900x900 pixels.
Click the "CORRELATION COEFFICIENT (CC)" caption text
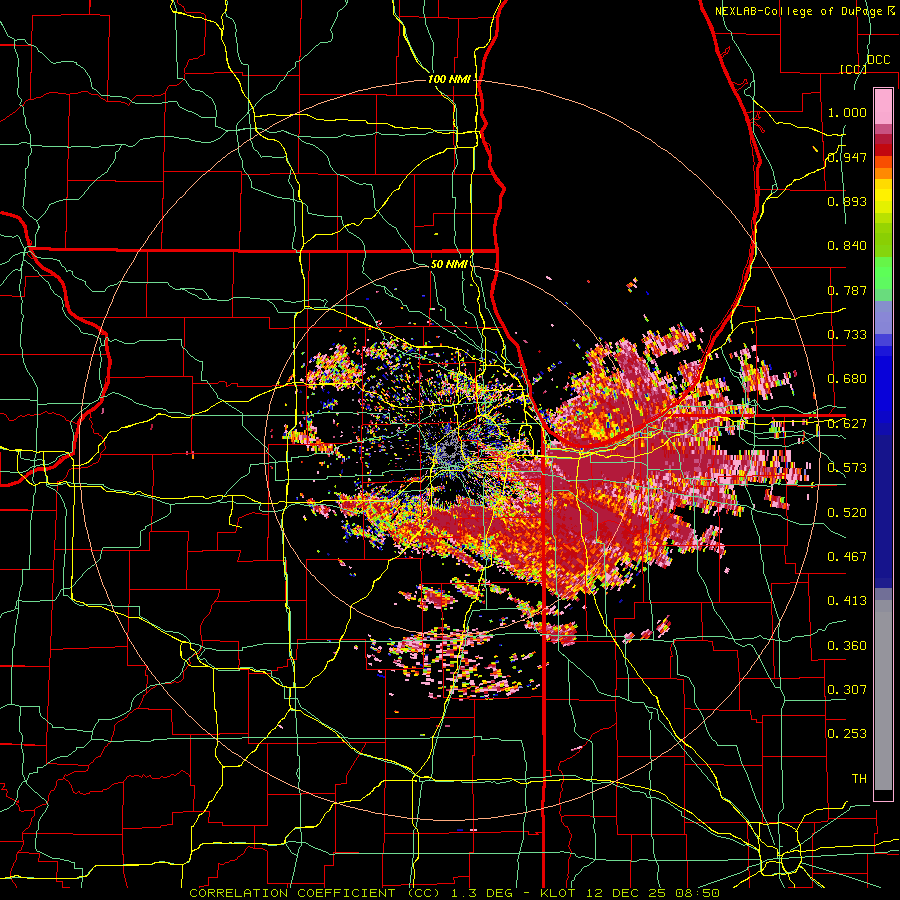point(315,893)
